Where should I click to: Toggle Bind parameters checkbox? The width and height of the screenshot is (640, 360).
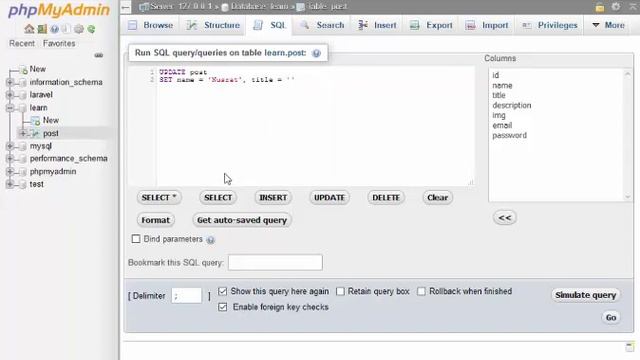click(x=136, y=239)
